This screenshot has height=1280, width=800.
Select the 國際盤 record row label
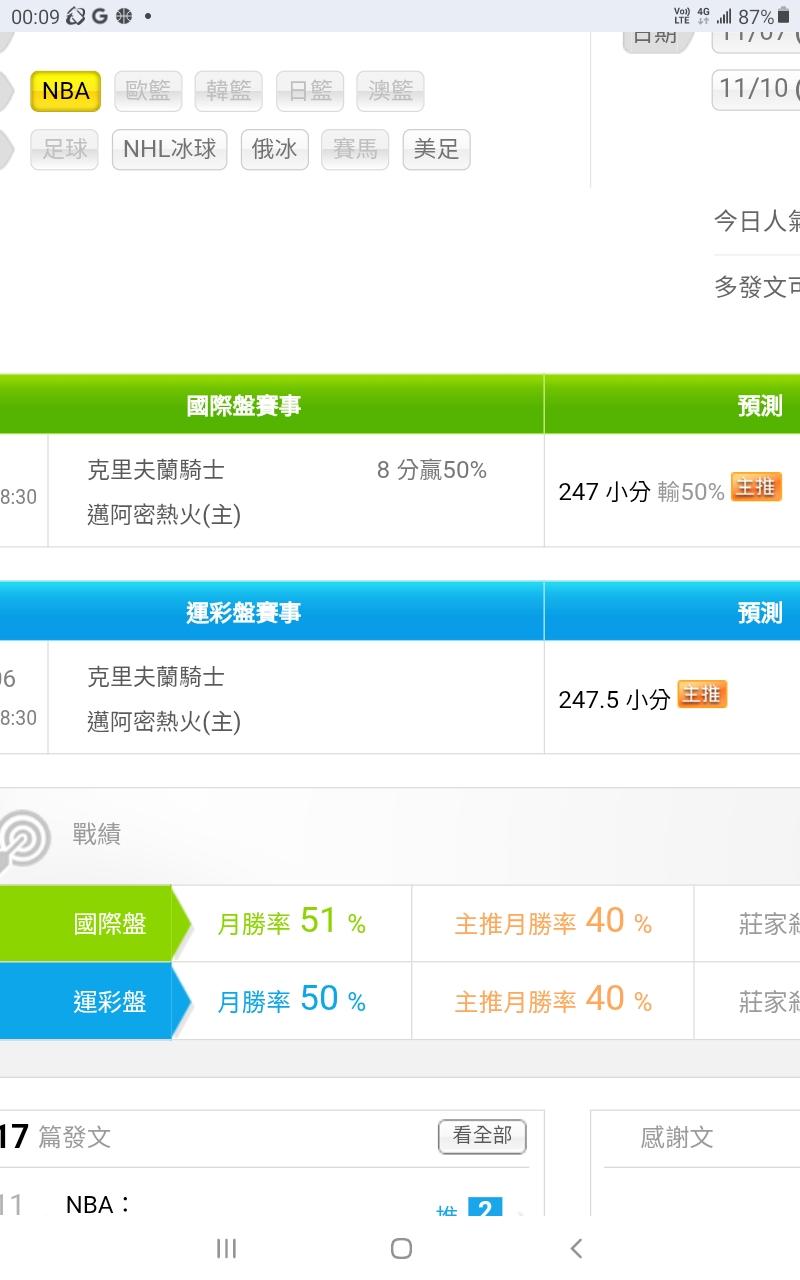pos(109,924)
